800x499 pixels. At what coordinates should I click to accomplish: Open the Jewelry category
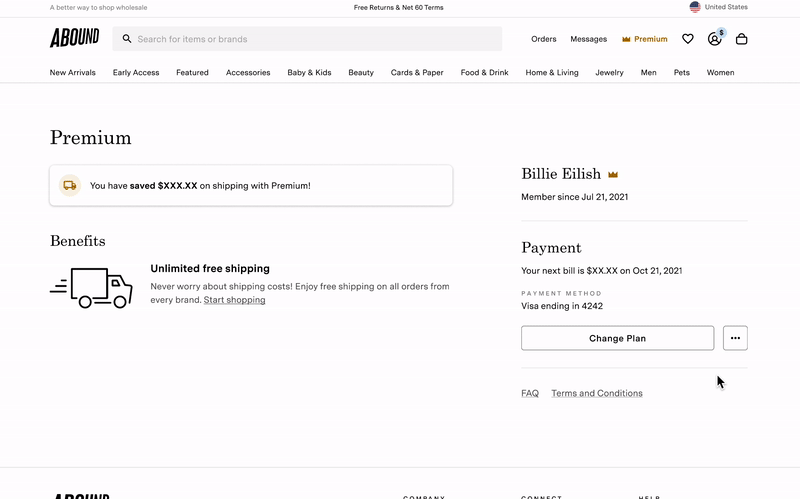coord(609,72)
